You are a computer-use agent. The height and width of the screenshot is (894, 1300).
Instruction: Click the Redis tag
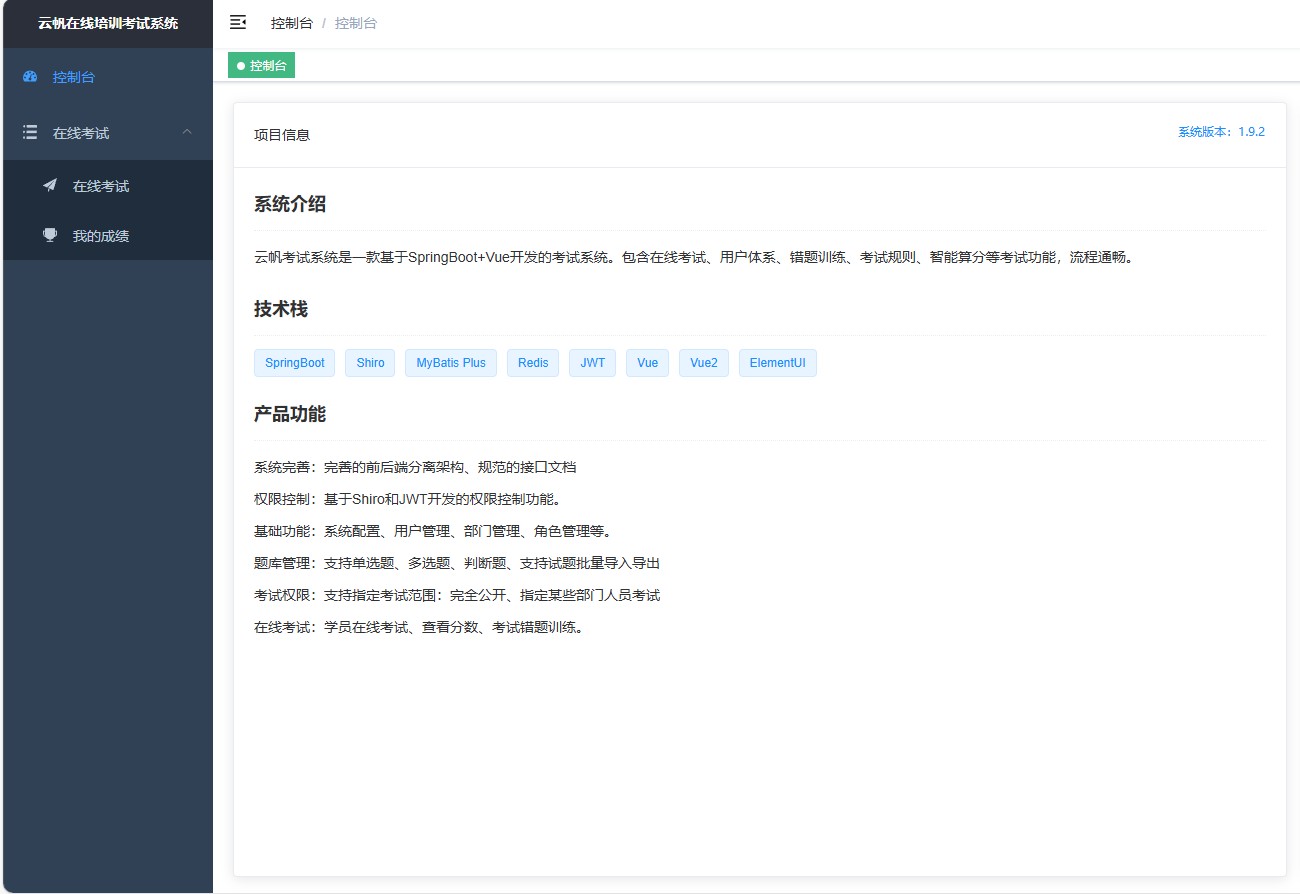533,363
